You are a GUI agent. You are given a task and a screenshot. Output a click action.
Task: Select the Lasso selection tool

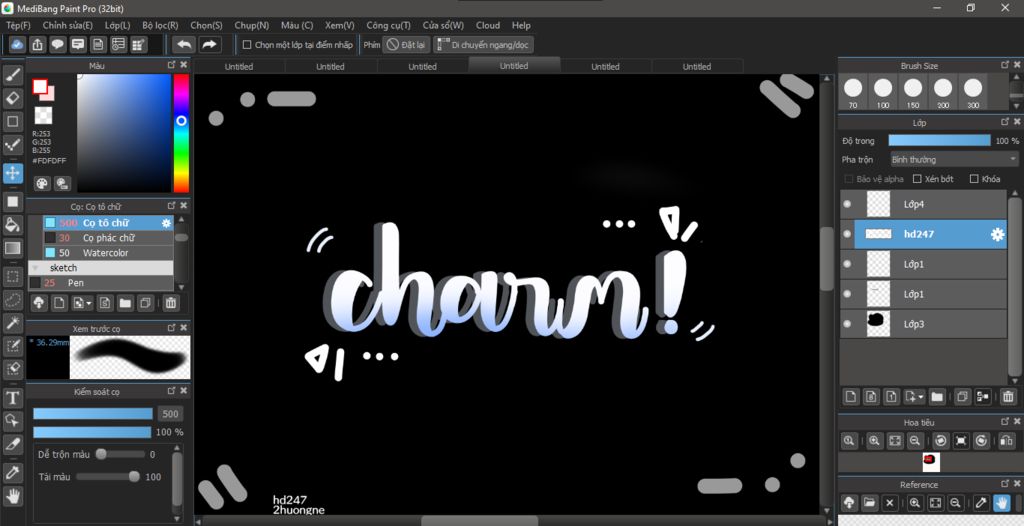pos(12,300)
